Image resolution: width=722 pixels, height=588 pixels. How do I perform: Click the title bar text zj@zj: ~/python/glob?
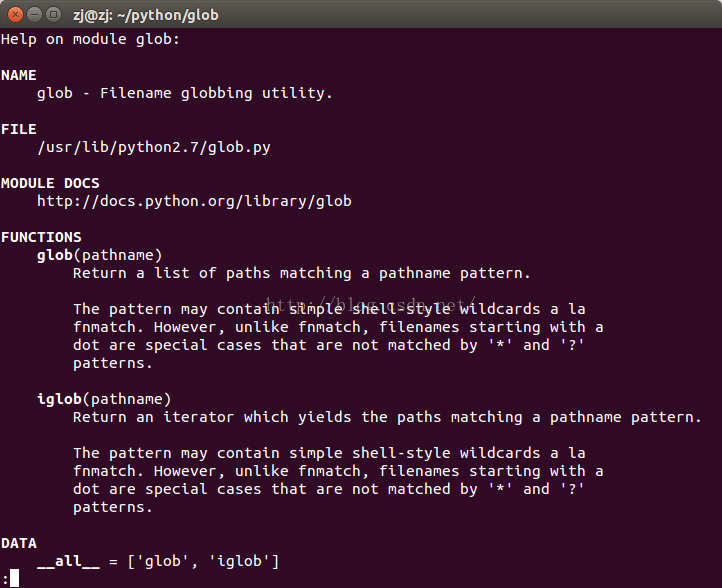(x=146, y=15)
